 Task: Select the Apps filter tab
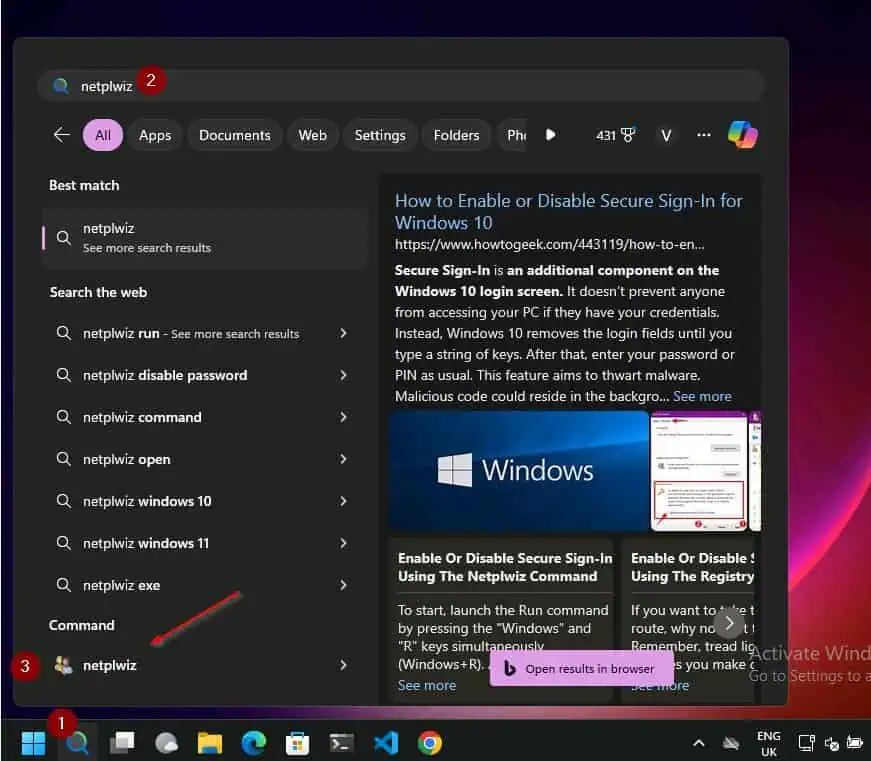[x=155, y=135]
